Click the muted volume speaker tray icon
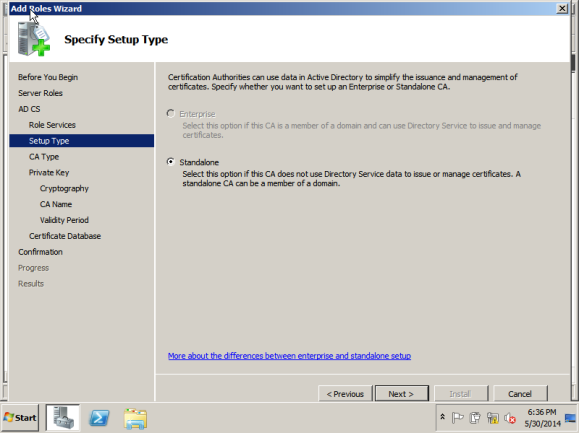Screen dimensions: 579x433 point(510,418)
